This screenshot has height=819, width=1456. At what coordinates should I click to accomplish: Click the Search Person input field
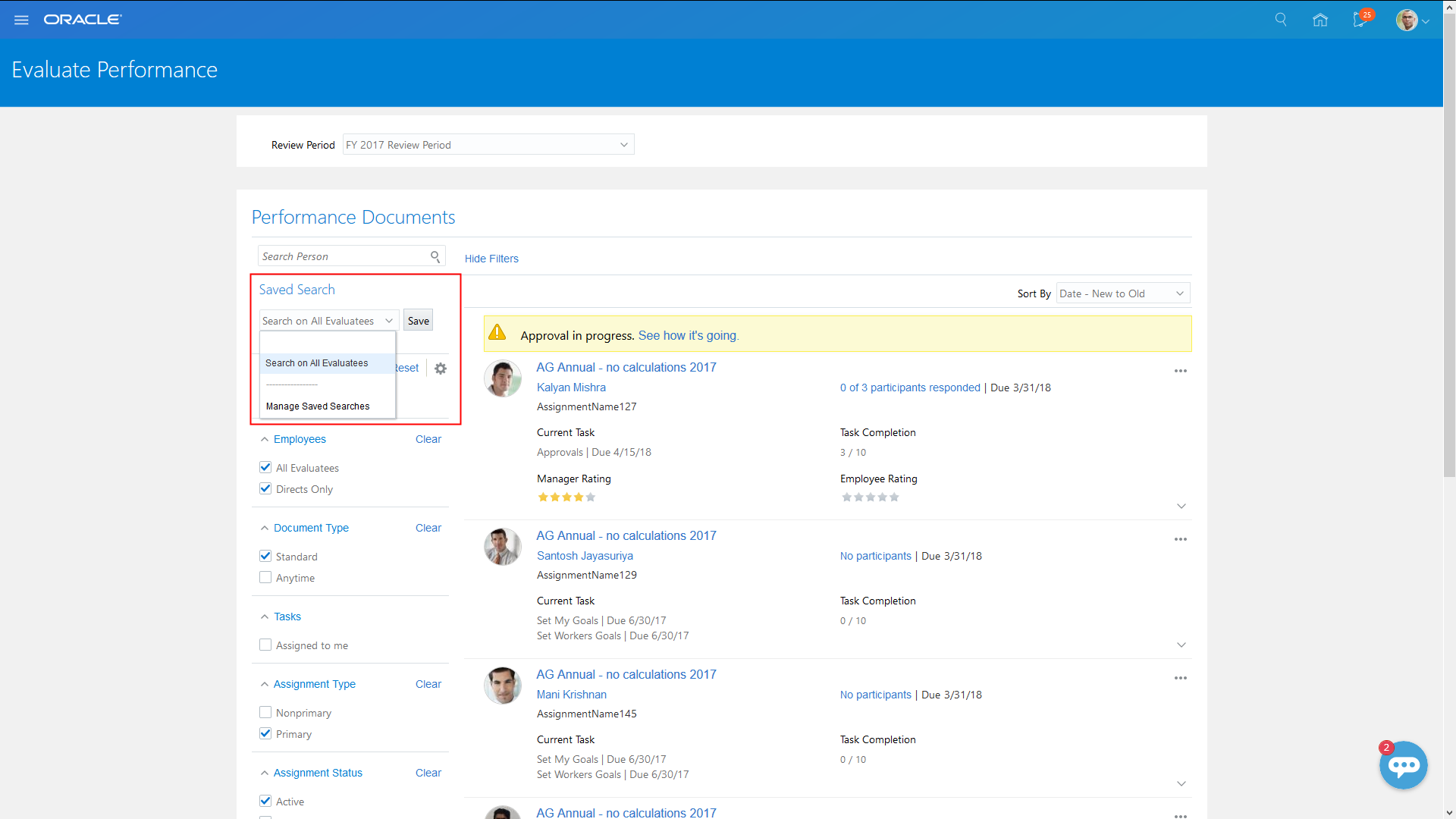point(343,256)
